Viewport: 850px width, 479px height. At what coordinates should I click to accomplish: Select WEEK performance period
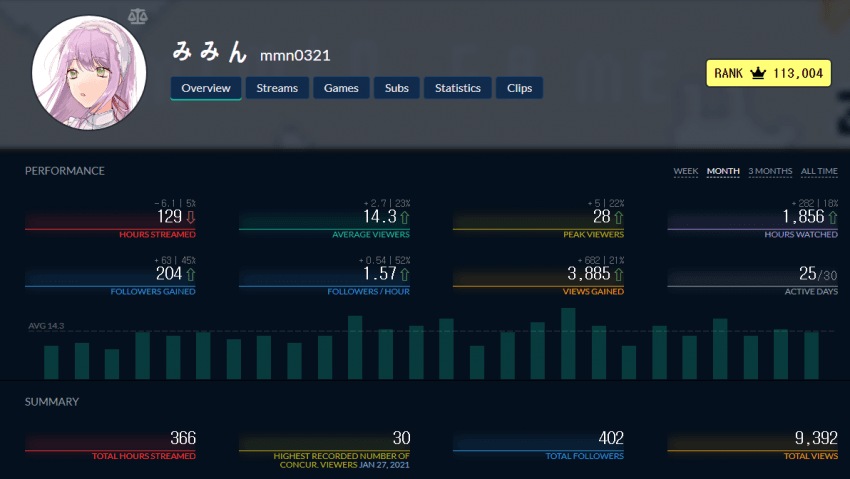pyautogui.click(x=686, y=171)
